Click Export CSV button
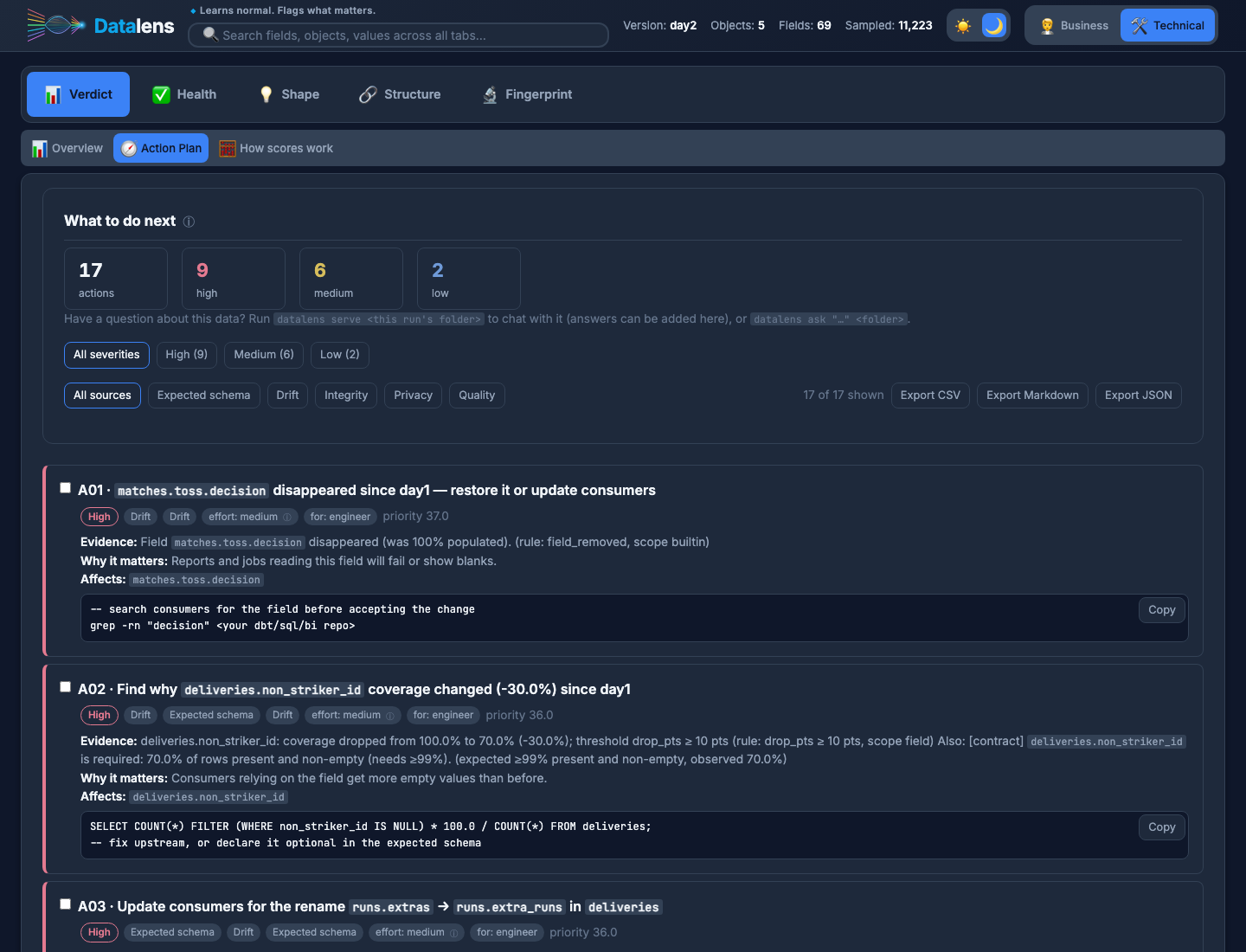Screen dimensions: 1246x952 (930, 396)
